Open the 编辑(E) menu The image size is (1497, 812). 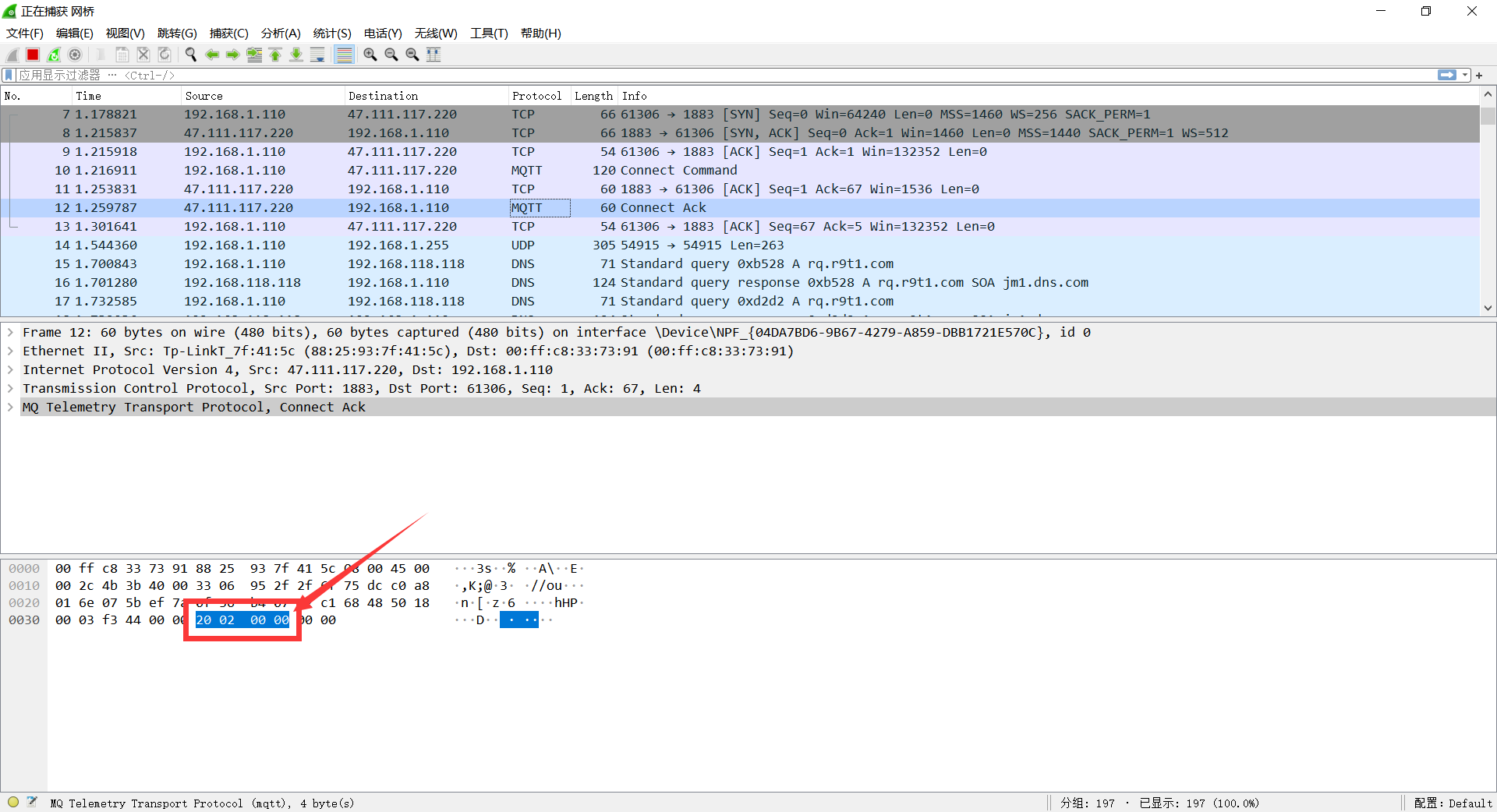pos(75,34)
